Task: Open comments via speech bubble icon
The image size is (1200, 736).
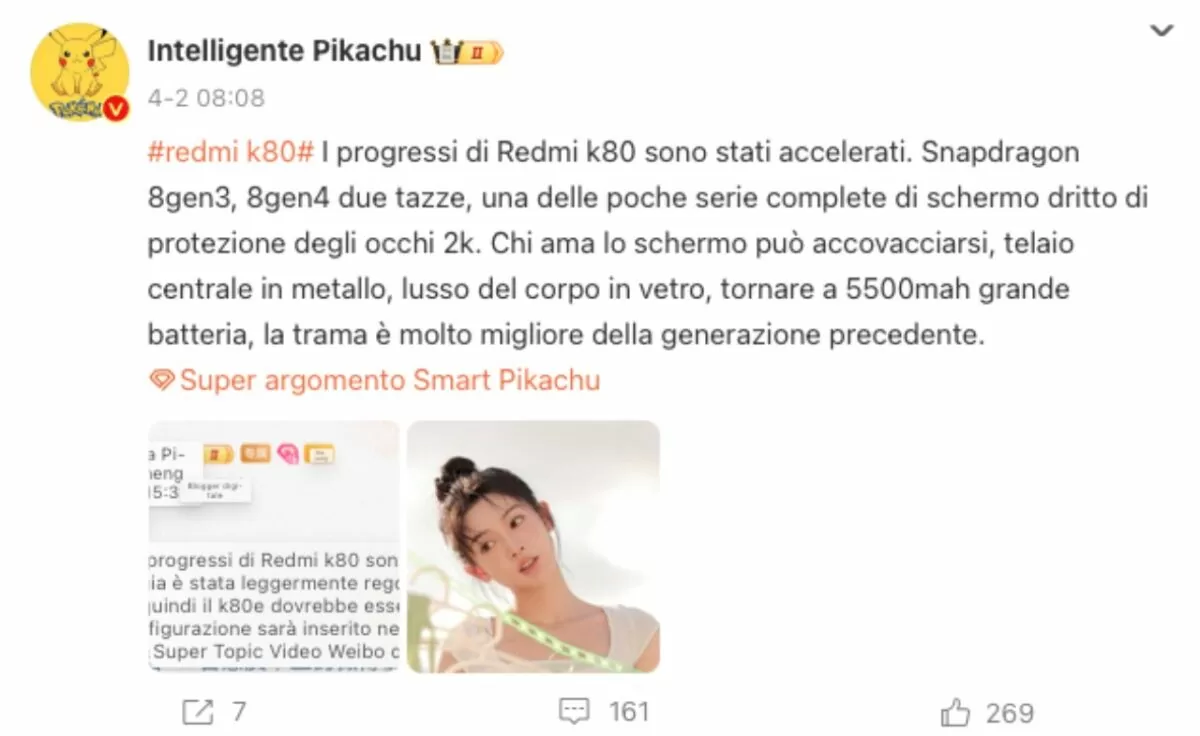Action: point(574,712)
